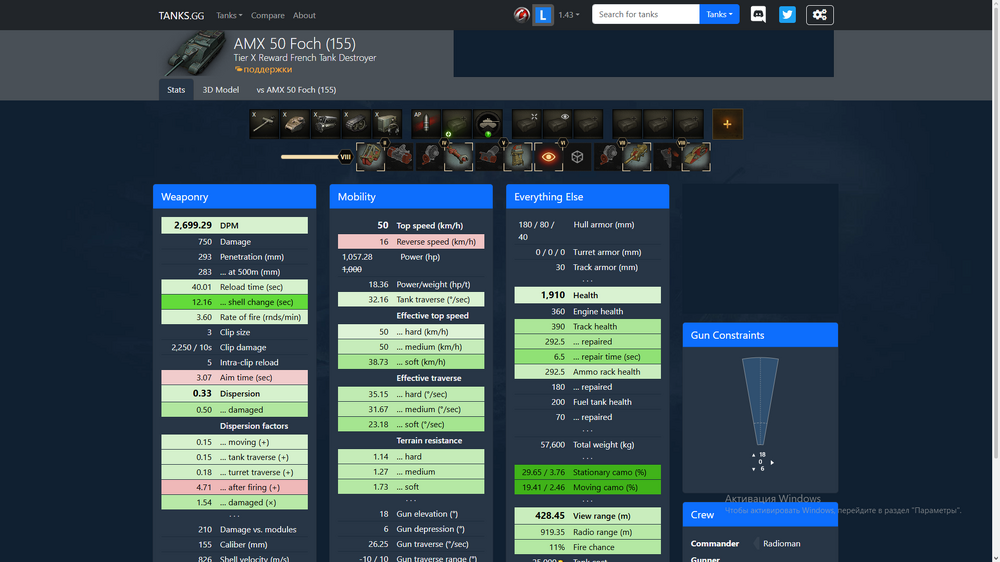Choose the AP shell ammo icon

tap(426, 124)
